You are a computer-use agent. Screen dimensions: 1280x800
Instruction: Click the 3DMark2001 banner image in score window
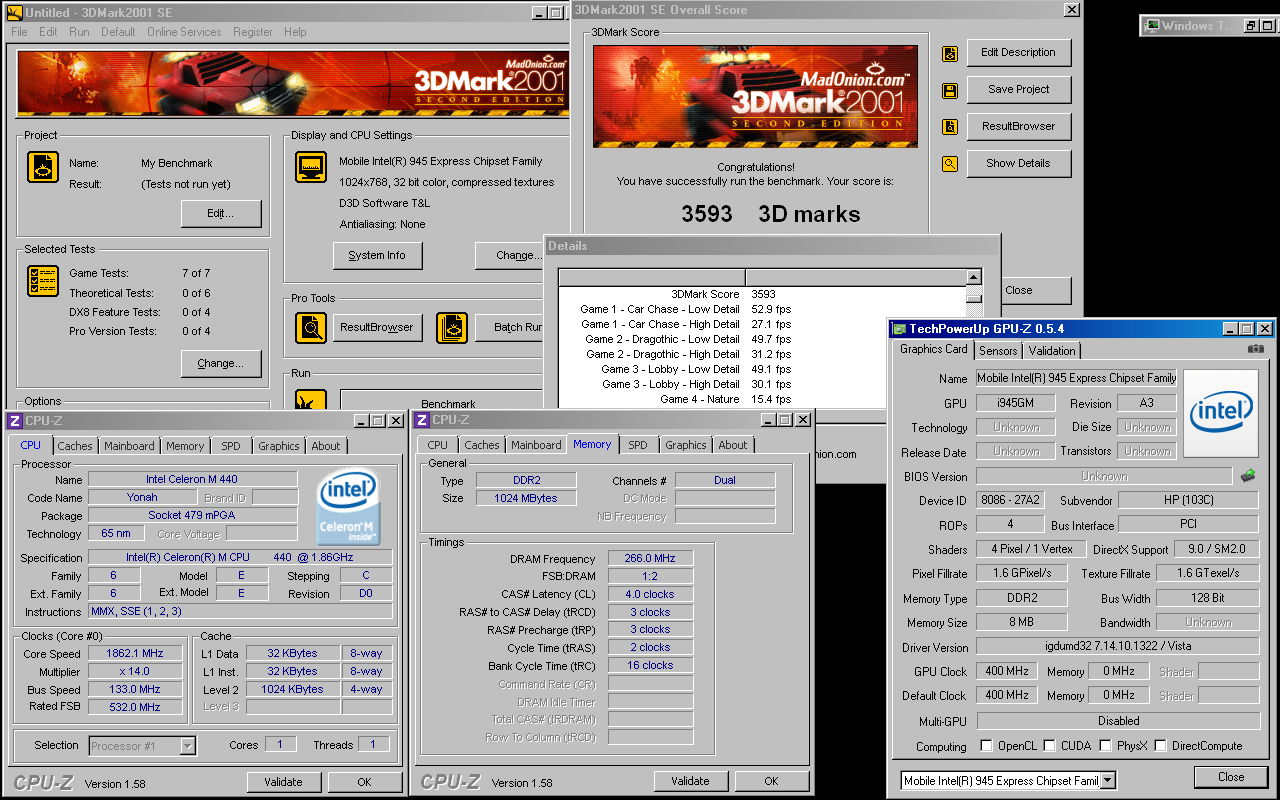click(755, 96)
